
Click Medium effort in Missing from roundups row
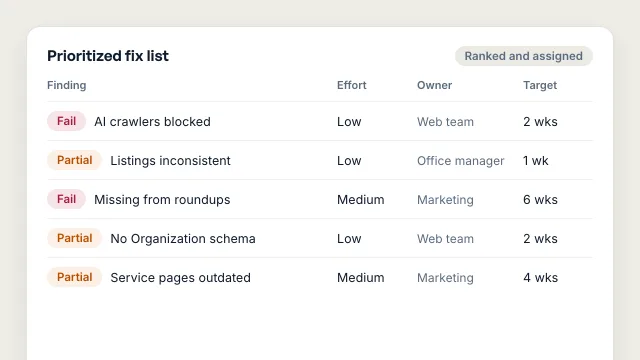tap(360, 200)
